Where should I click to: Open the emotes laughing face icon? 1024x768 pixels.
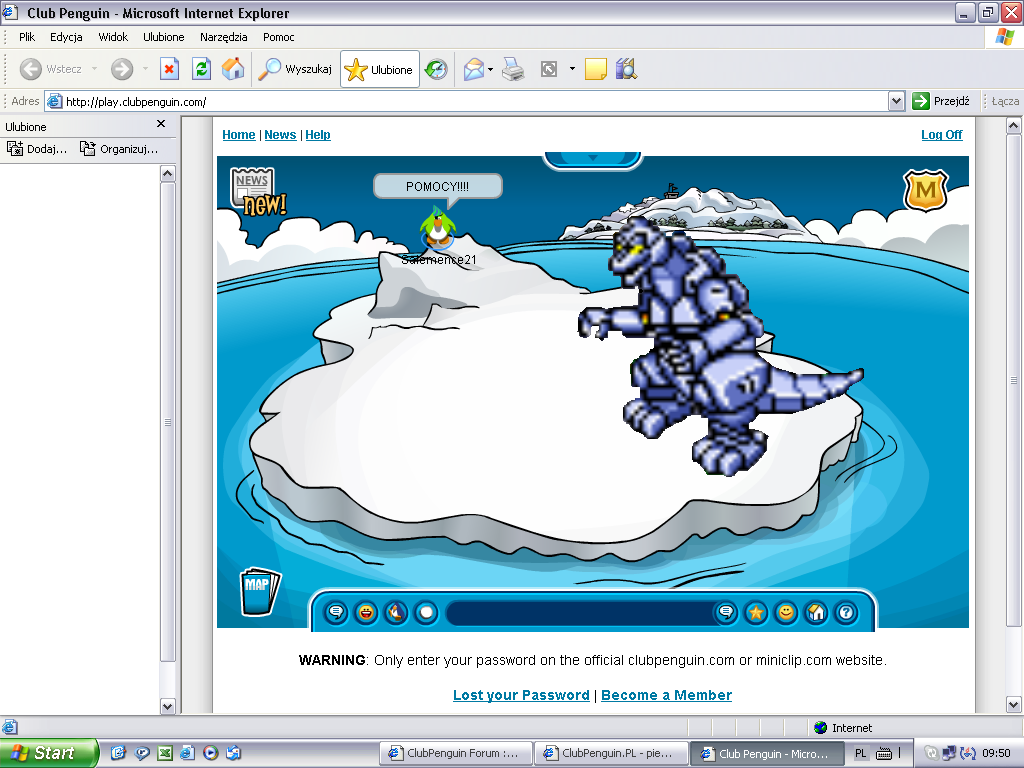366,613
